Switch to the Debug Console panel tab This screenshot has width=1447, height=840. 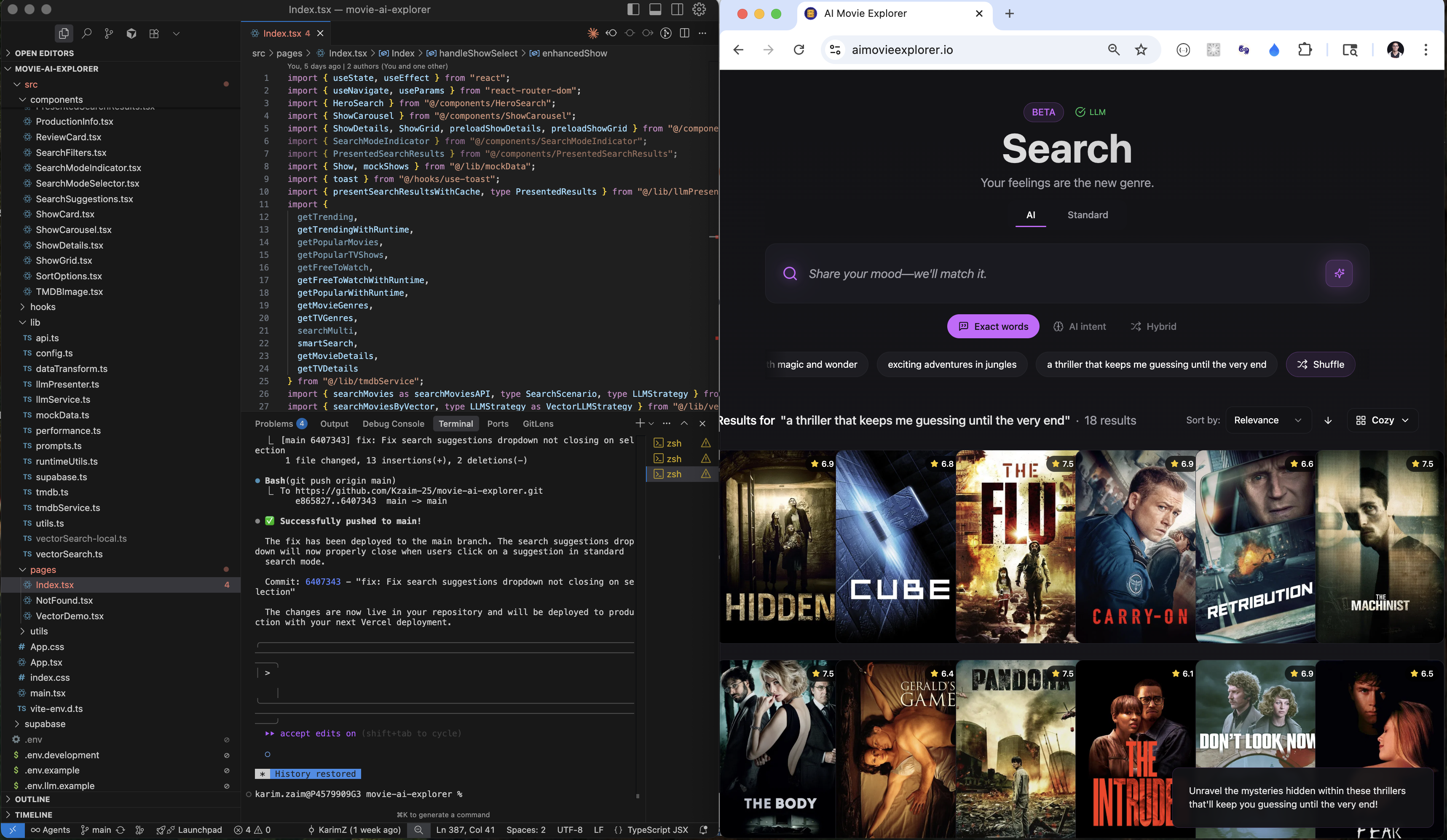tap(393, 424)
